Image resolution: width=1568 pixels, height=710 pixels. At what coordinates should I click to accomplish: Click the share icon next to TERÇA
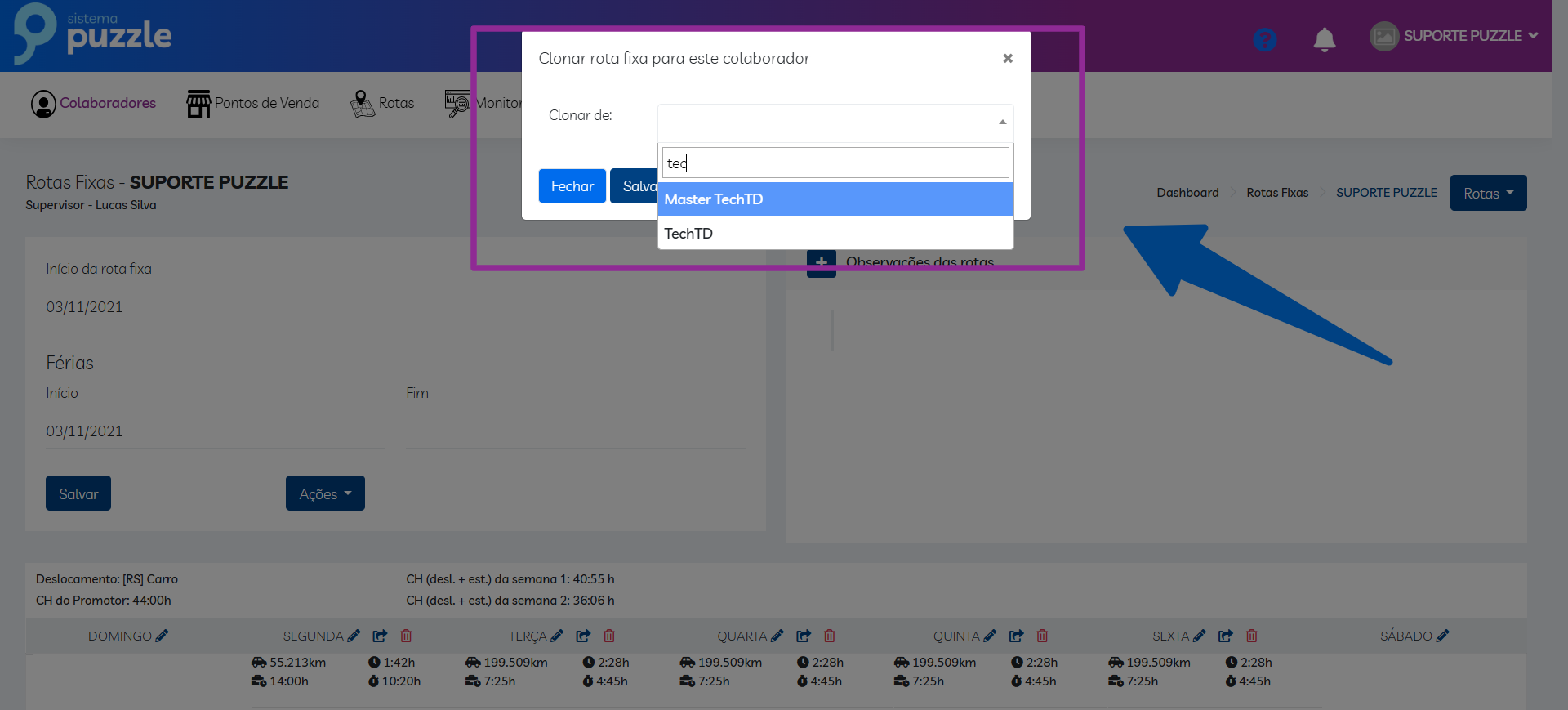tap(583, 636)
